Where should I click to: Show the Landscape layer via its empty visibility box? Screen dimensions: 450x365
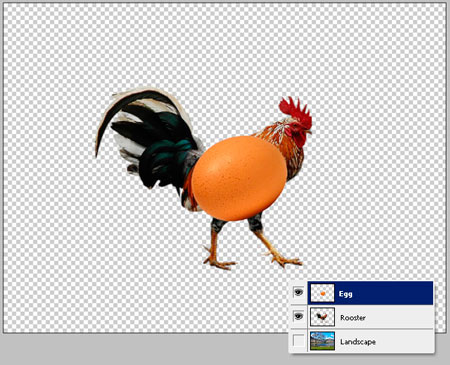tap(298, 341)
